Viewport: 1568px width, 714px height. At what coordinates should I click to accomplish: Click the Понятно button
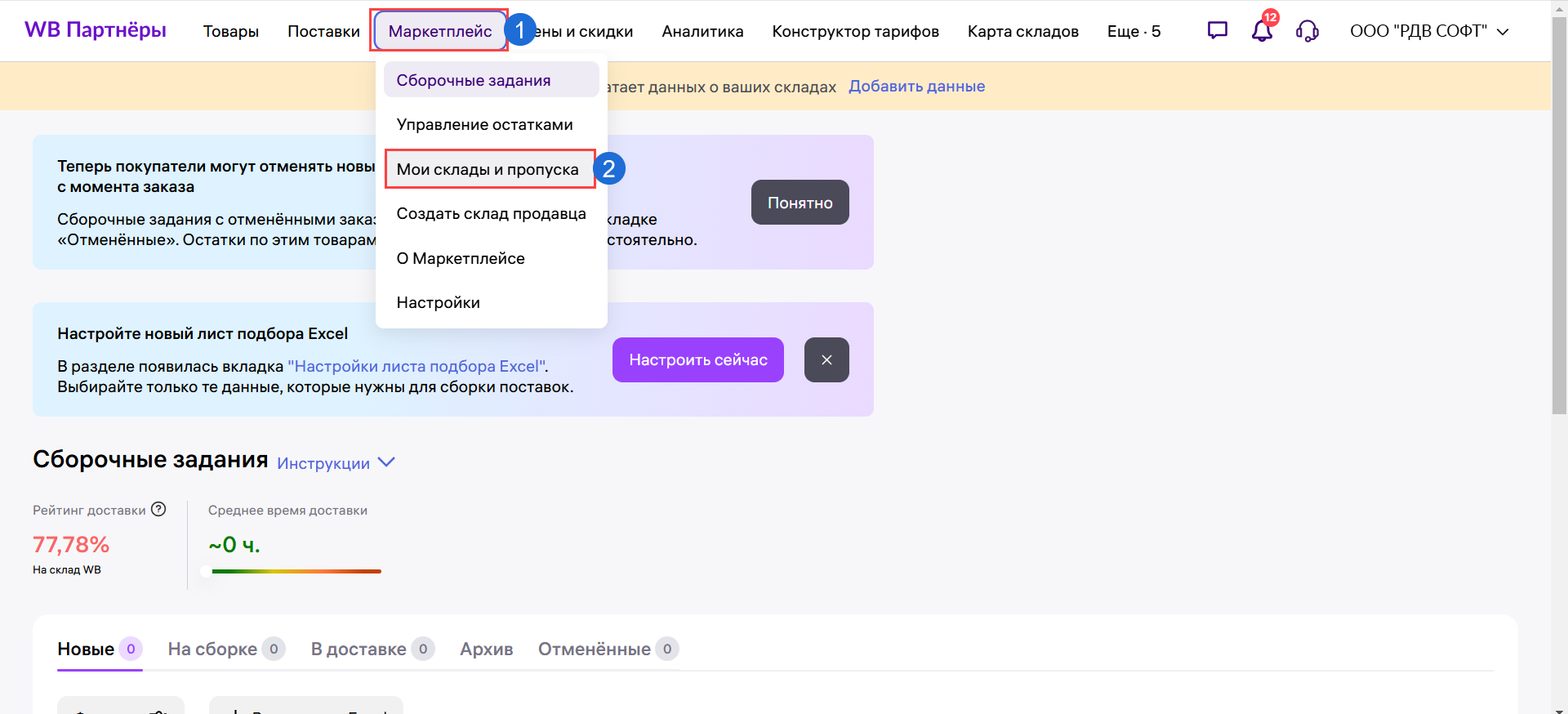pos(800,203)
